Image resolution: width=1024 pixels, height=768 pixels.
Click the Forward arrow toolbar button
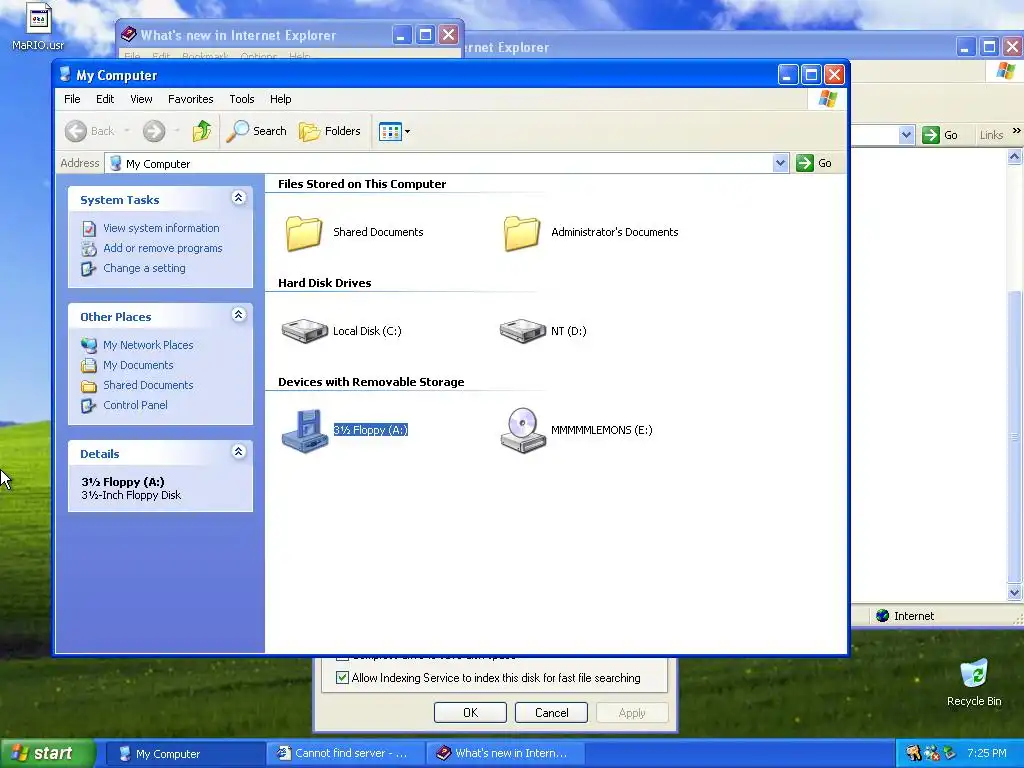click(154, 131)
